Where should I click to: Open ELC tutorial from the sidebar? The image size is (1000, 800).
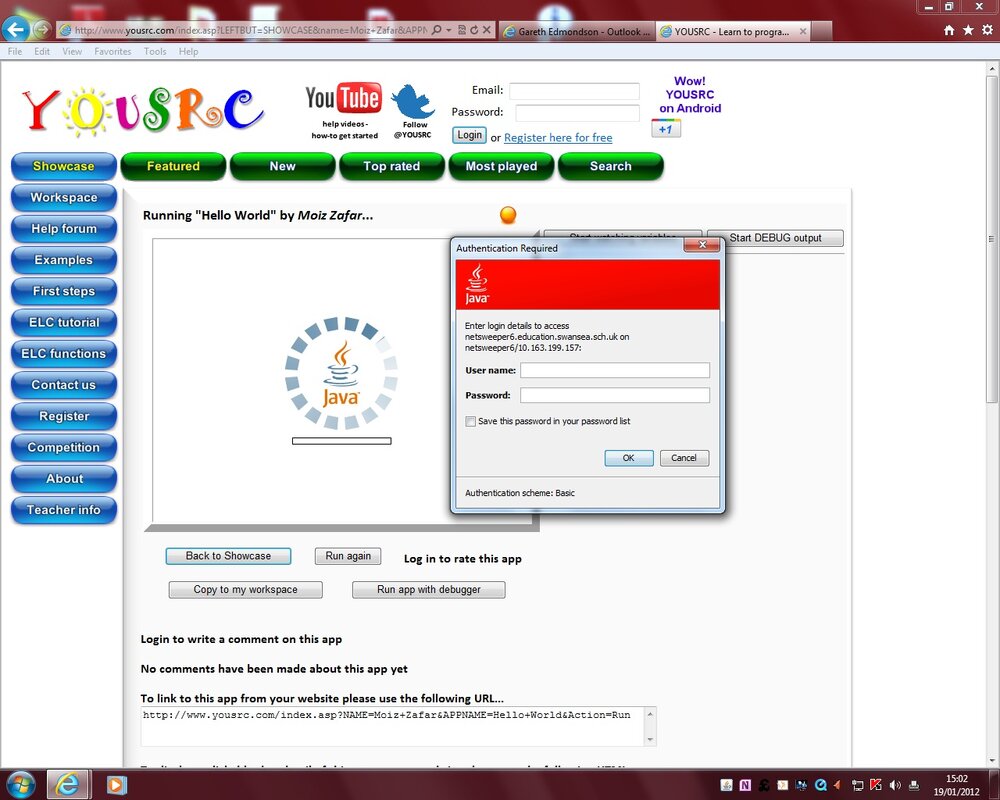[x=64, y=322]
